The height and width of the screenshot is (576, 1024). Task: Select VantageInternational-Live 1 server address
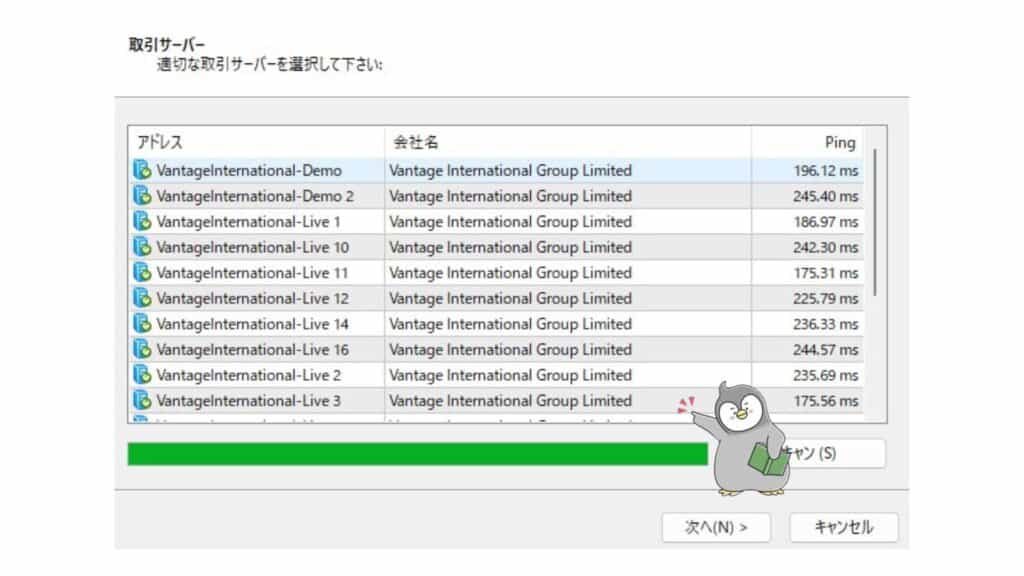tap(248, 221)
